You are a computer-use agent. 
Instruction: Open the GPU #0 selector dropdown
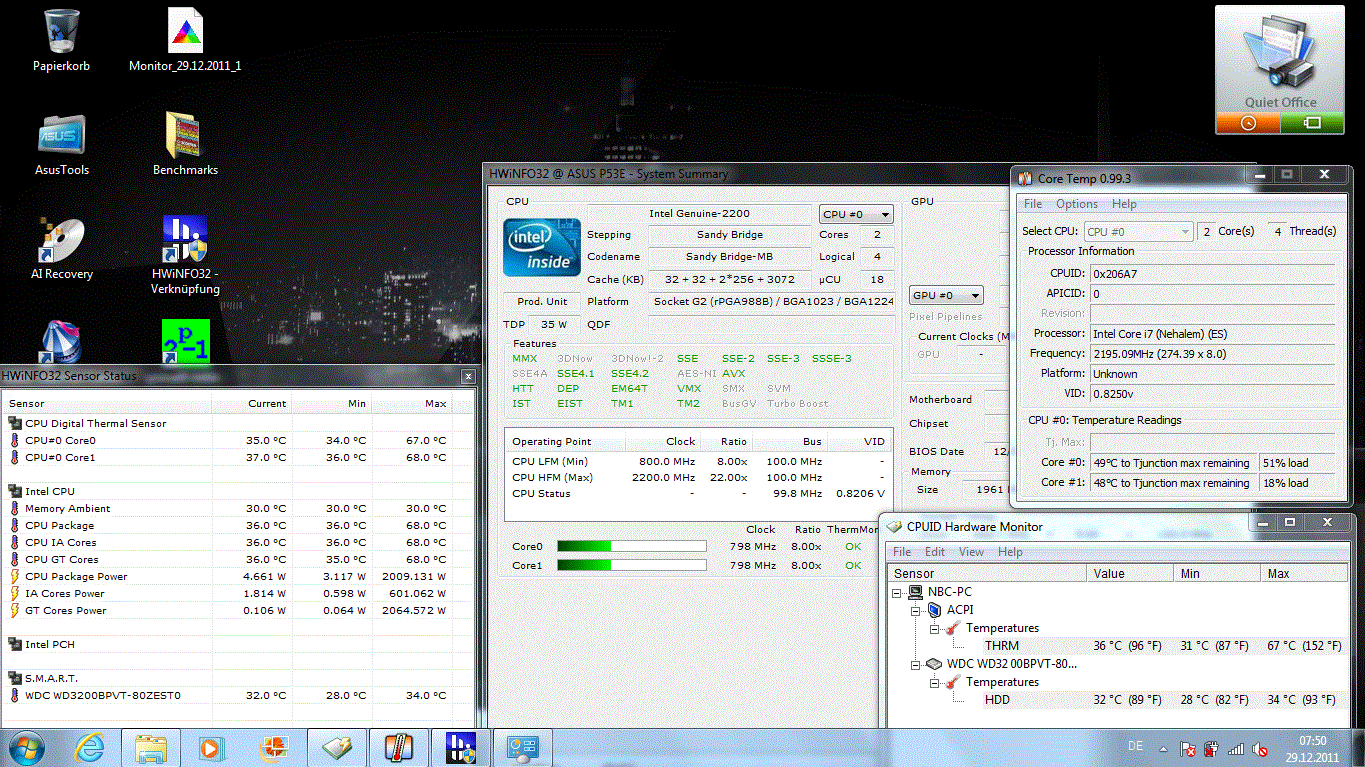(946, 296)
